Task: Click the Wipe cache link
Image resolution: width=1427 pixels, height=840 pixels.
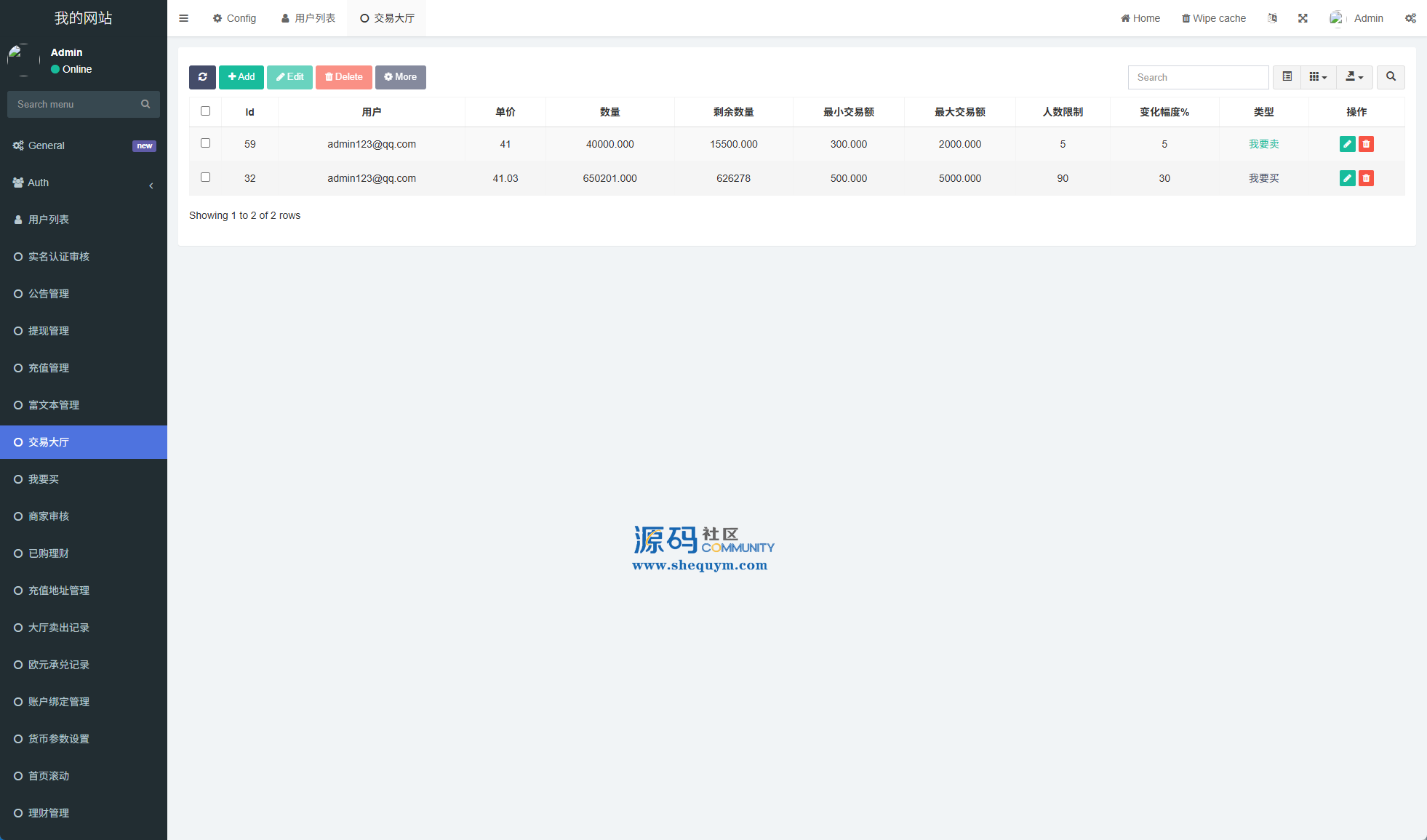Action: [x=1213, y=18]
